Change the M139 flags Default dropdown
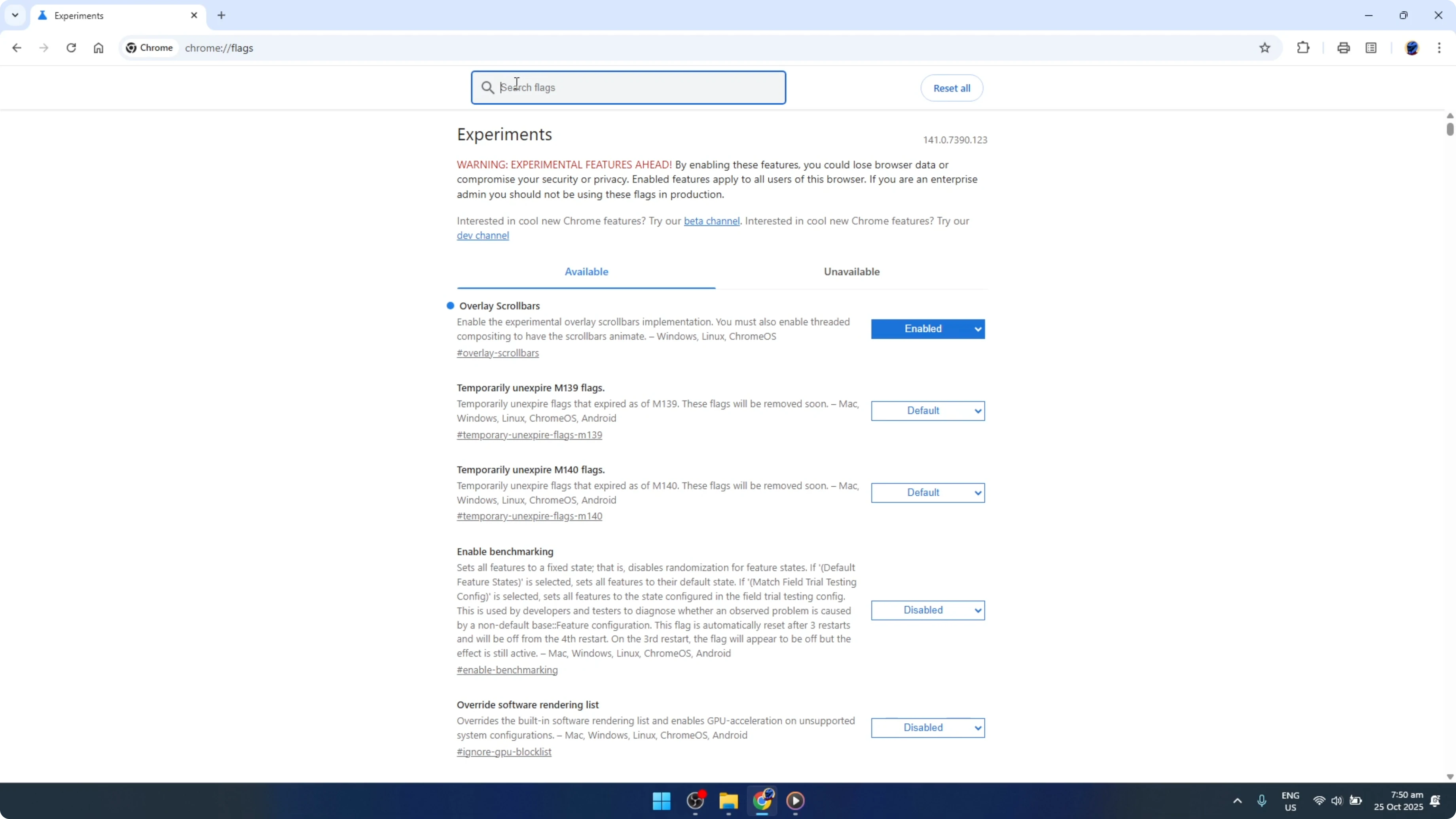1456x819 pixels. coord(927,410)
